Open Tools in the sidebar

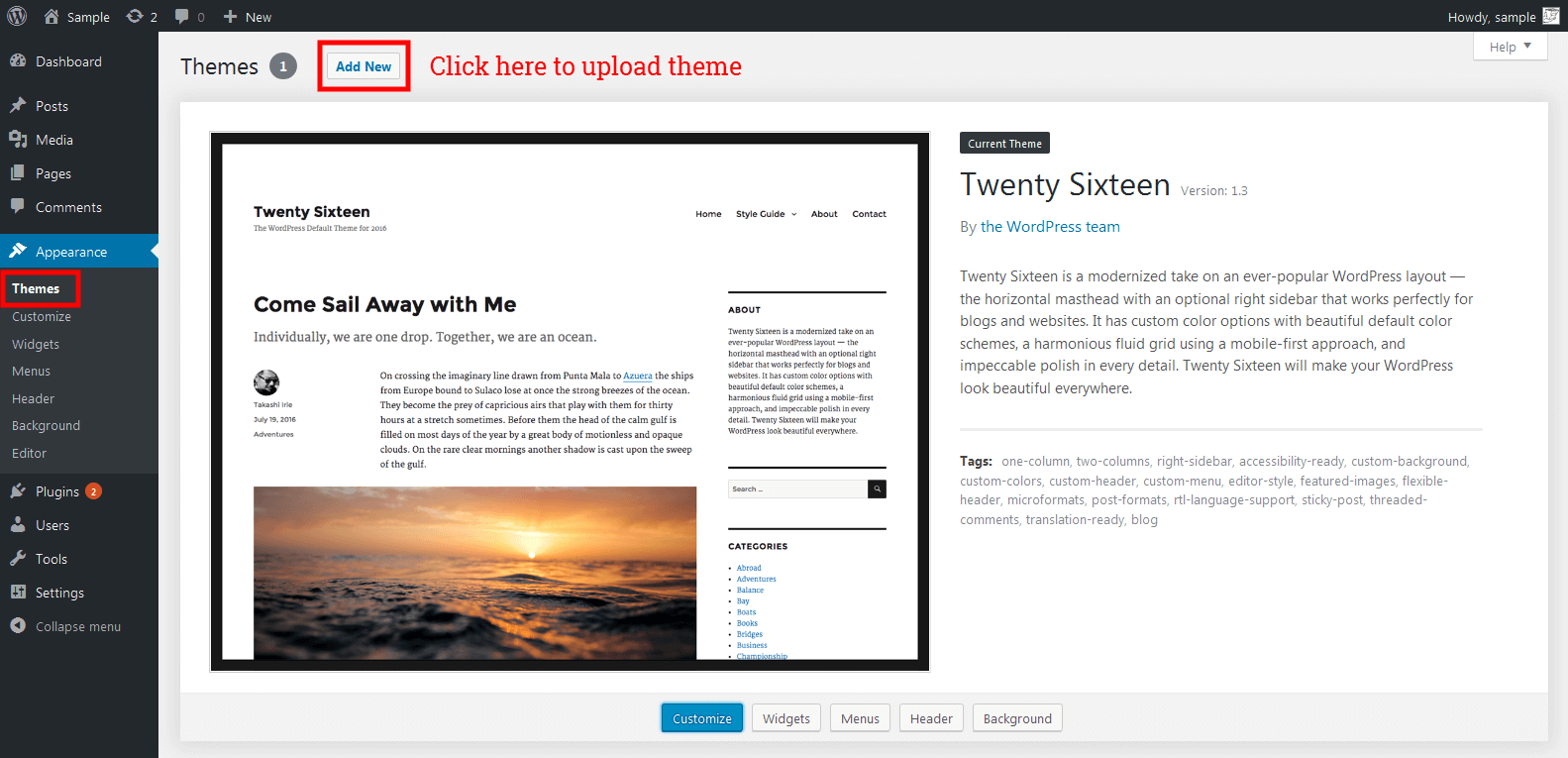[x=51, y=559]
